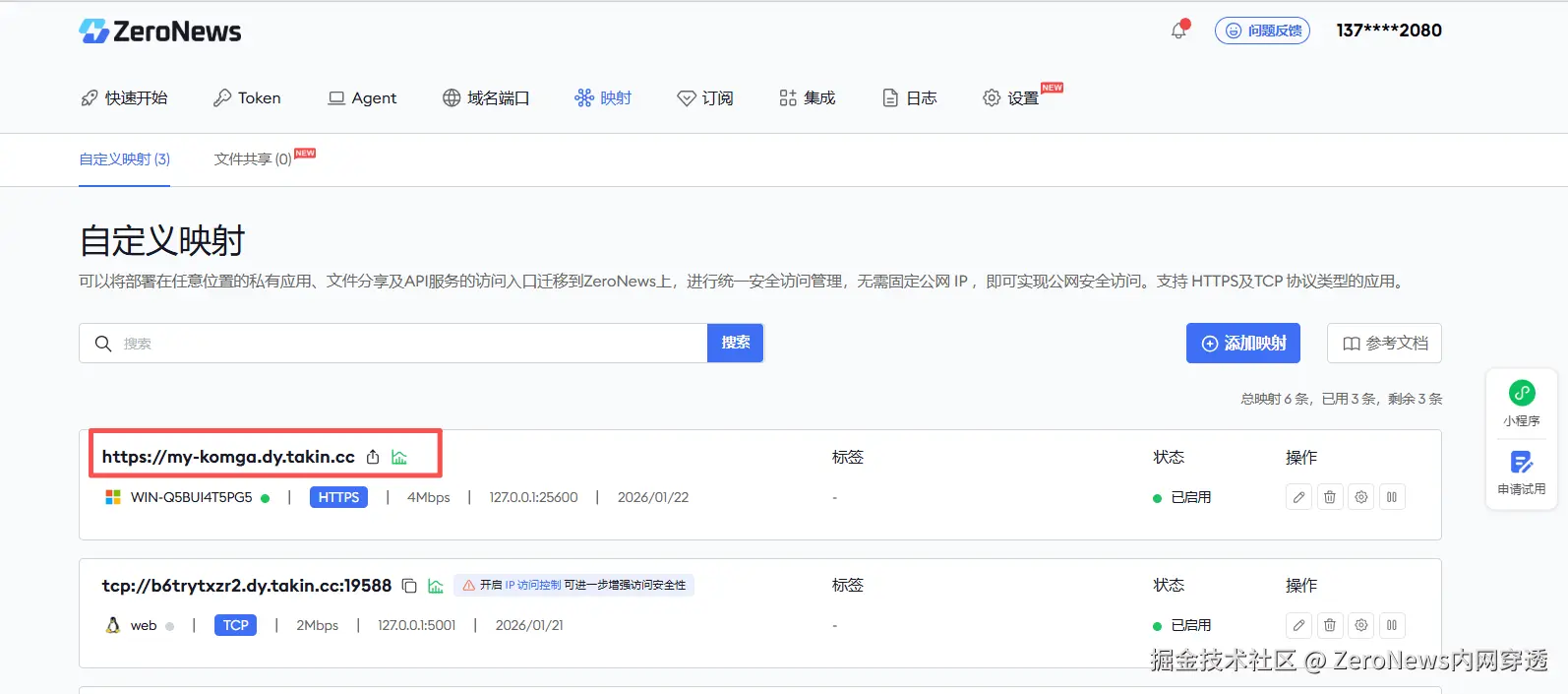This screenshot has height=694, width=1568.
Task: Open settings gear for TCP mapping
Action: 1361,625
